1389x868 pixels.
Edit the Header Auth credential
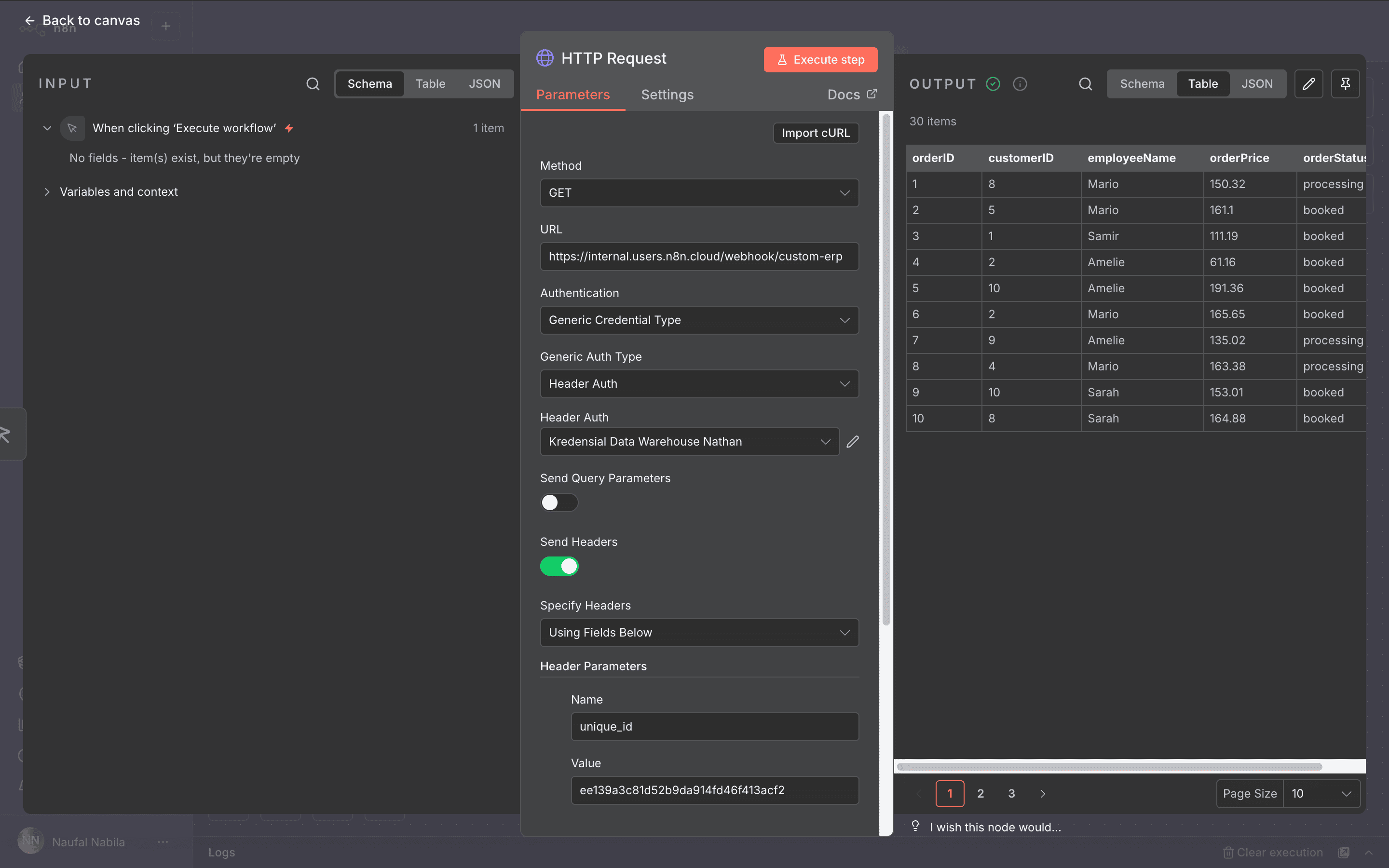point(853,441)
